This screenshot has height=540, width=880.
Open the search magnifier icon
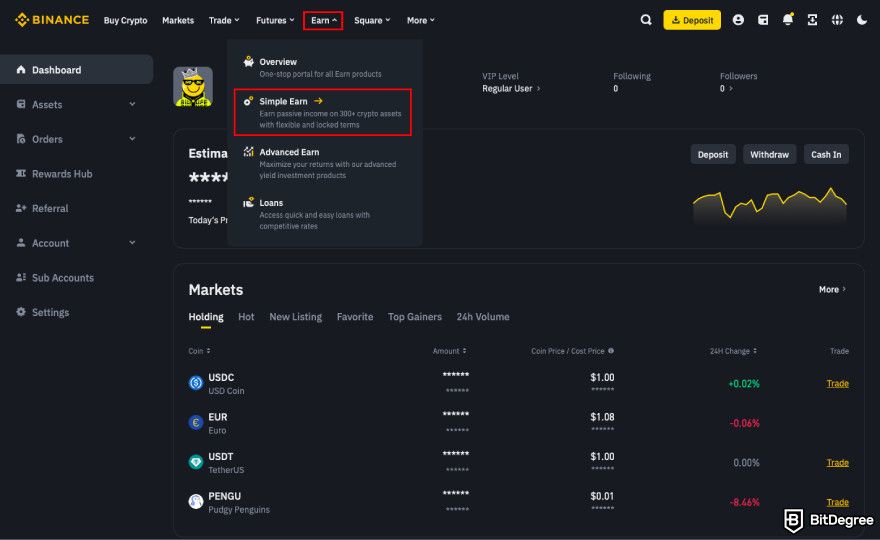pos(646,20)
